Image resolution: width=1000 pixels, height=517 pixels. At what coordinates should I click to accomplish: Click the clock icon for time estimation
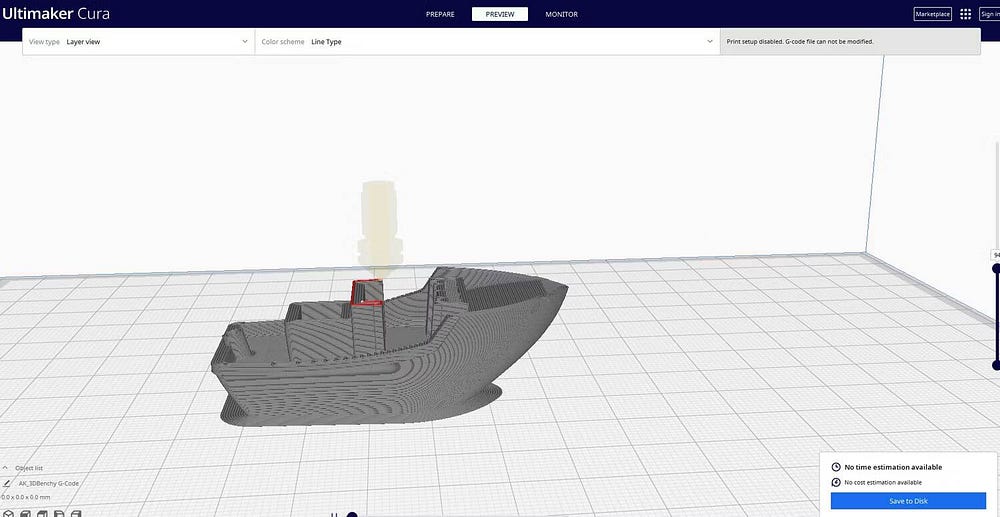(836, 467)
